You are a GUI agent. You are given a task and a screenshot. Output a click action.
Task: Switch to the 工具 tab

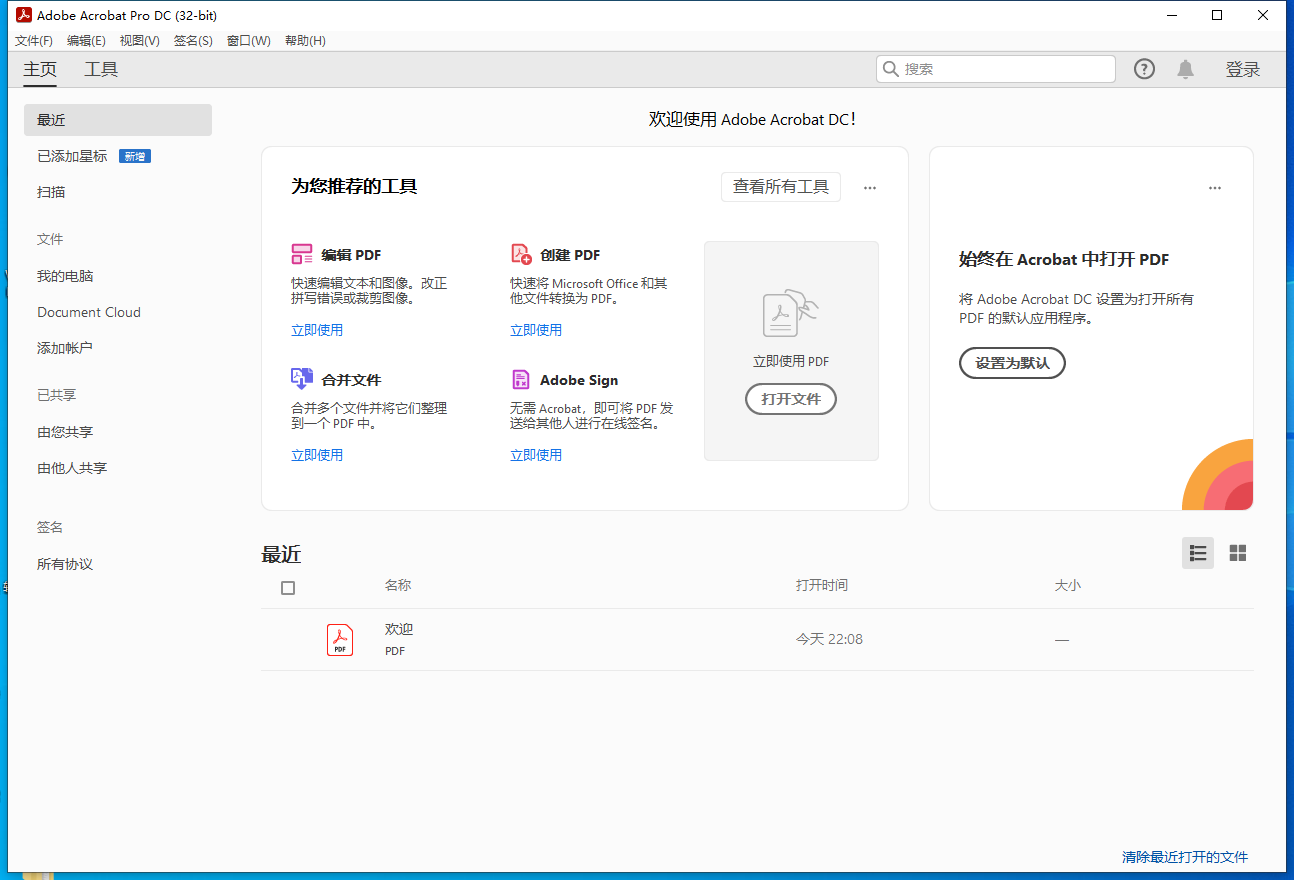coord(101,69)
